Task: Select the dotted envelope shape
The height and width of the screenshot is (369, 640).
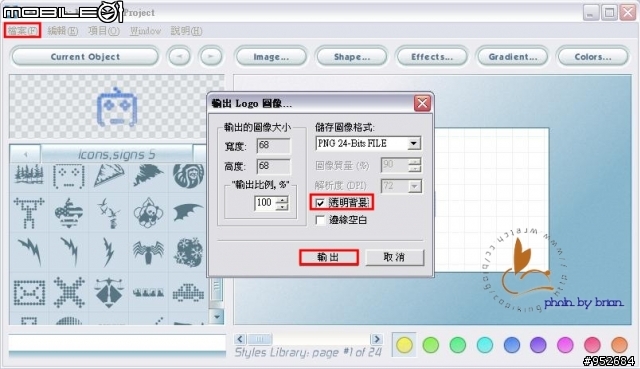Action: coord(29,292)
